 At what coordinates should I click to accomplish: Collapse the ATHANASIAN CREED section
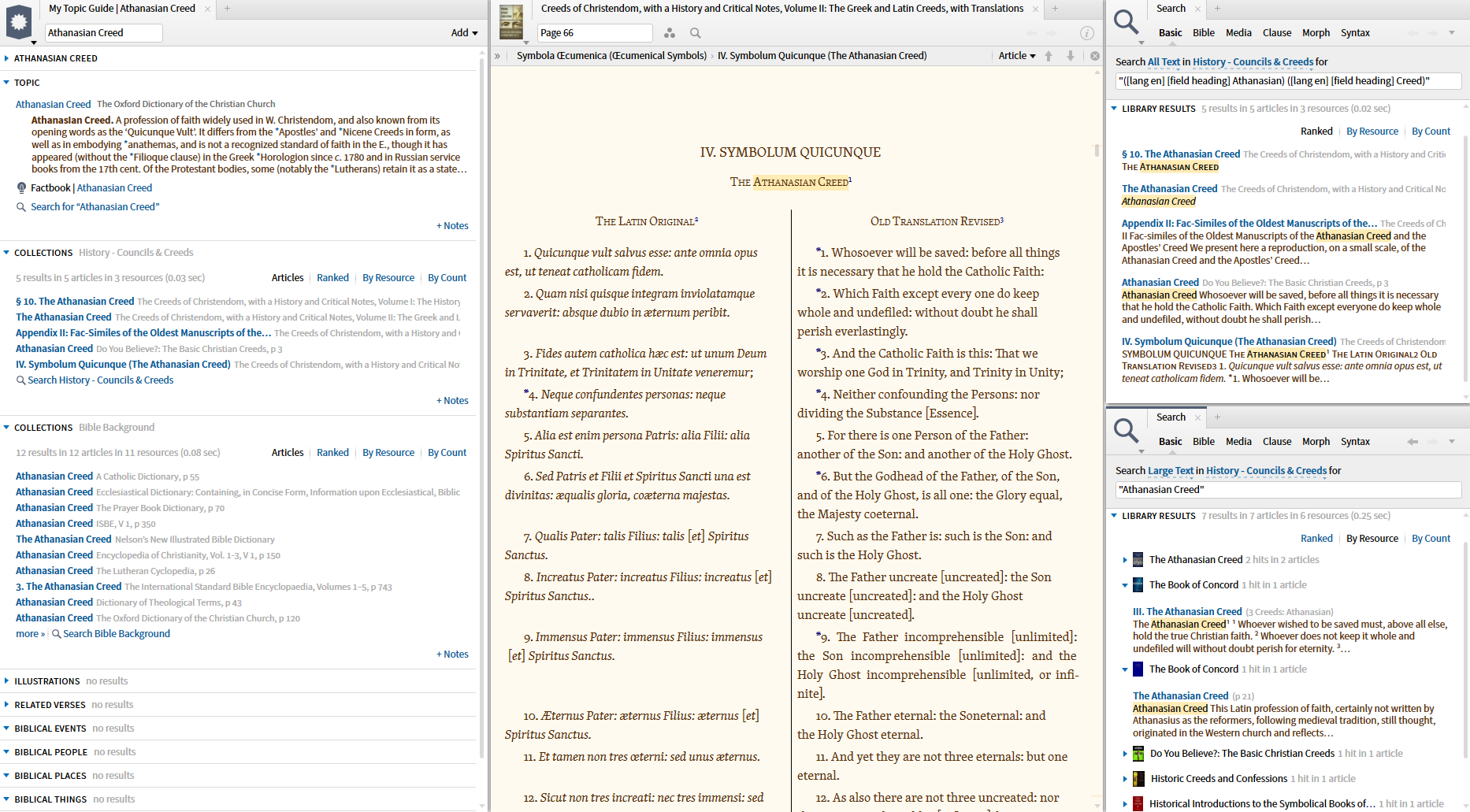[6, 58]
